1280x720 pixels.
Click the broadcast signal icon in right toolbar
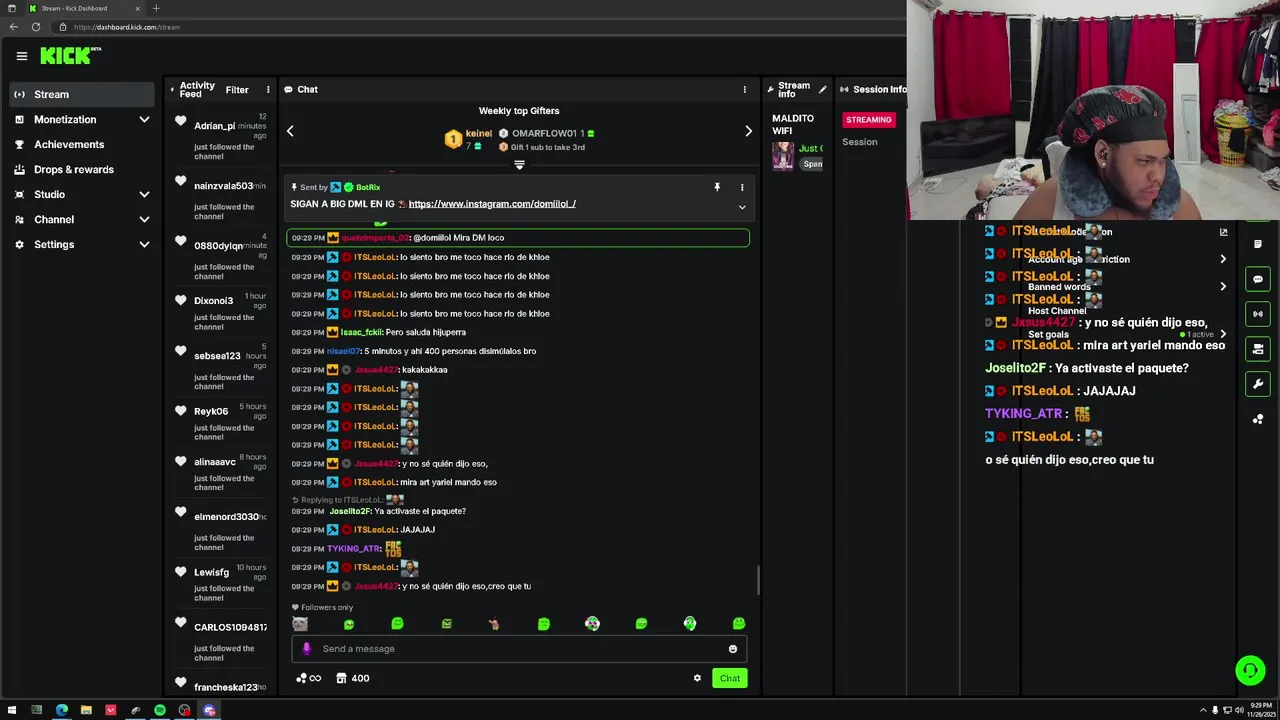tap(1258, 314)
